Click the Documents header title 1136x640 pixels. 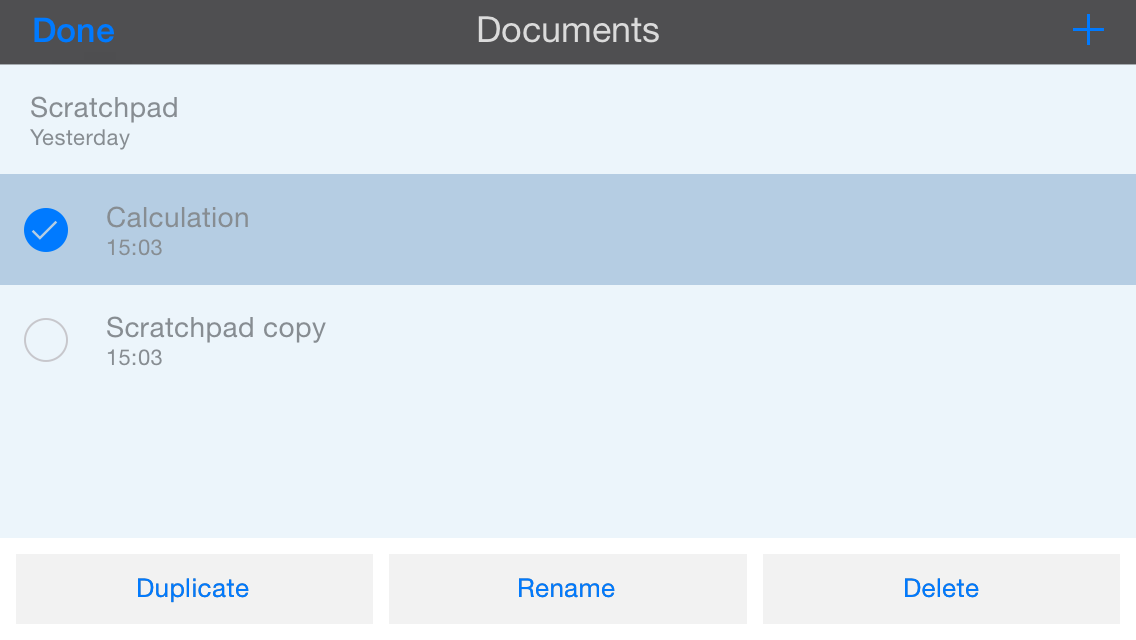pyautogui.click(x=568, y=31)
